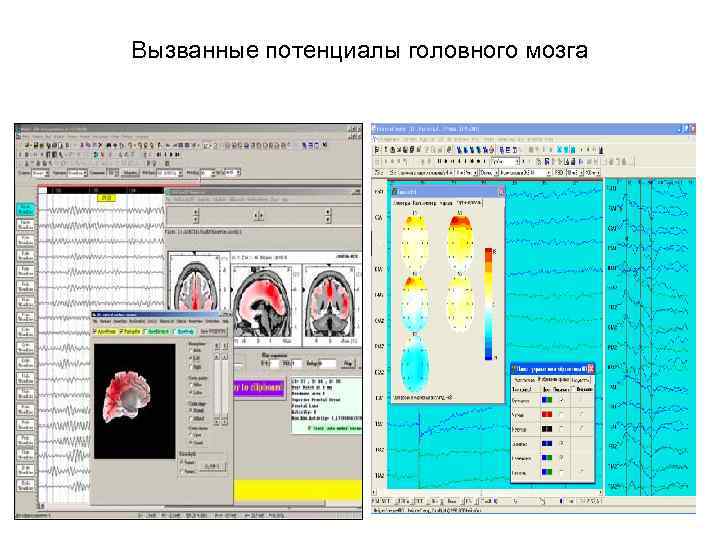Select the red-topped upper-right topographic head map

point(460,242)
